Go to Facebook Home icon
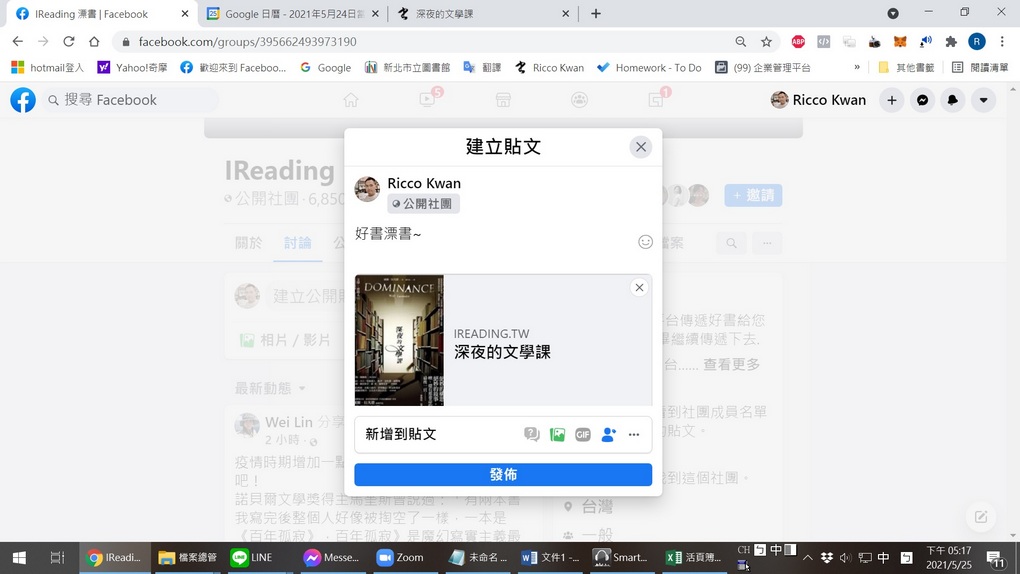This screenshot has height=574, width=1020. pyautogui.click(x=351, y=100)
